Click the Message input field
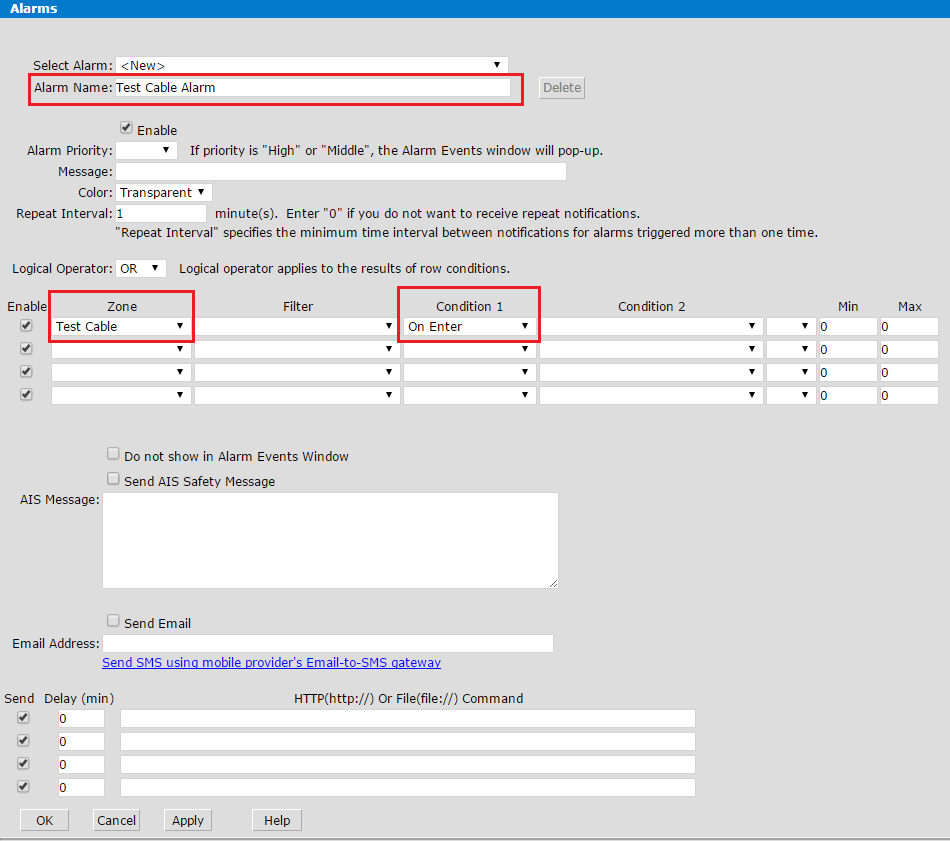This screenshot has height=841, width=950. [340, 172]
